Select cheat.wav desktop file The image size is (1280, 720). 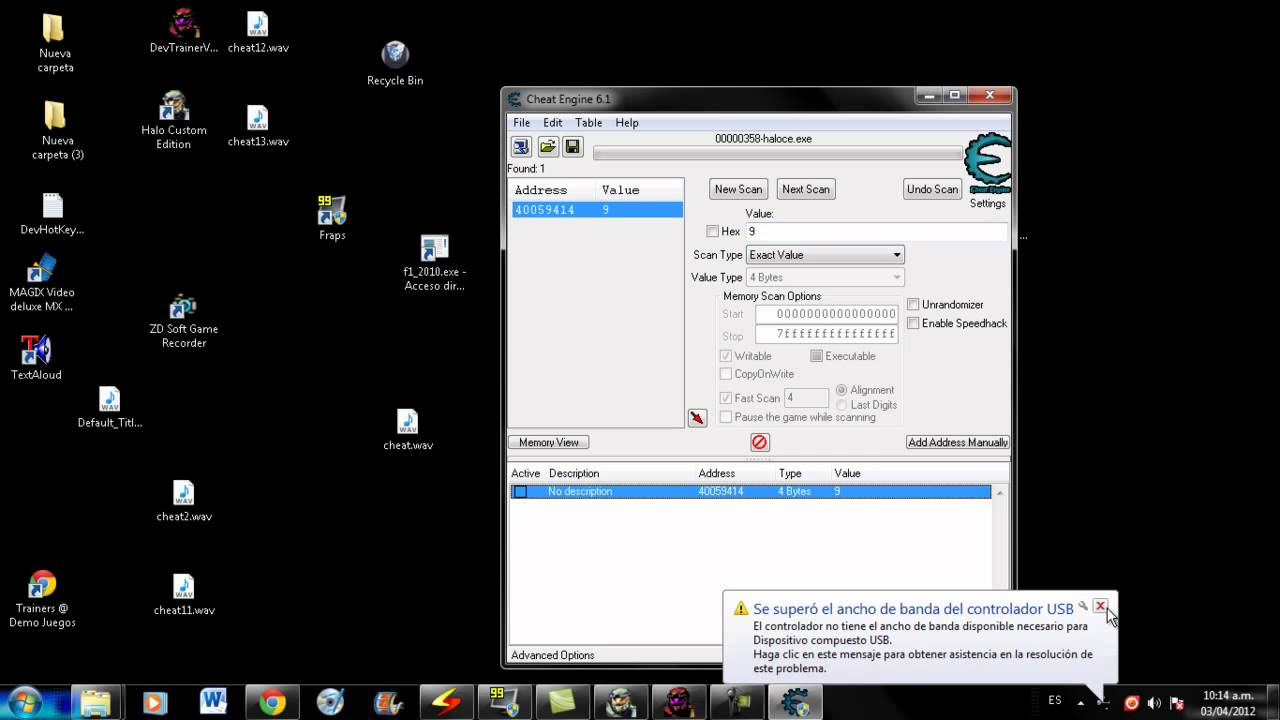pyautogui.click(x=408, y=430)
